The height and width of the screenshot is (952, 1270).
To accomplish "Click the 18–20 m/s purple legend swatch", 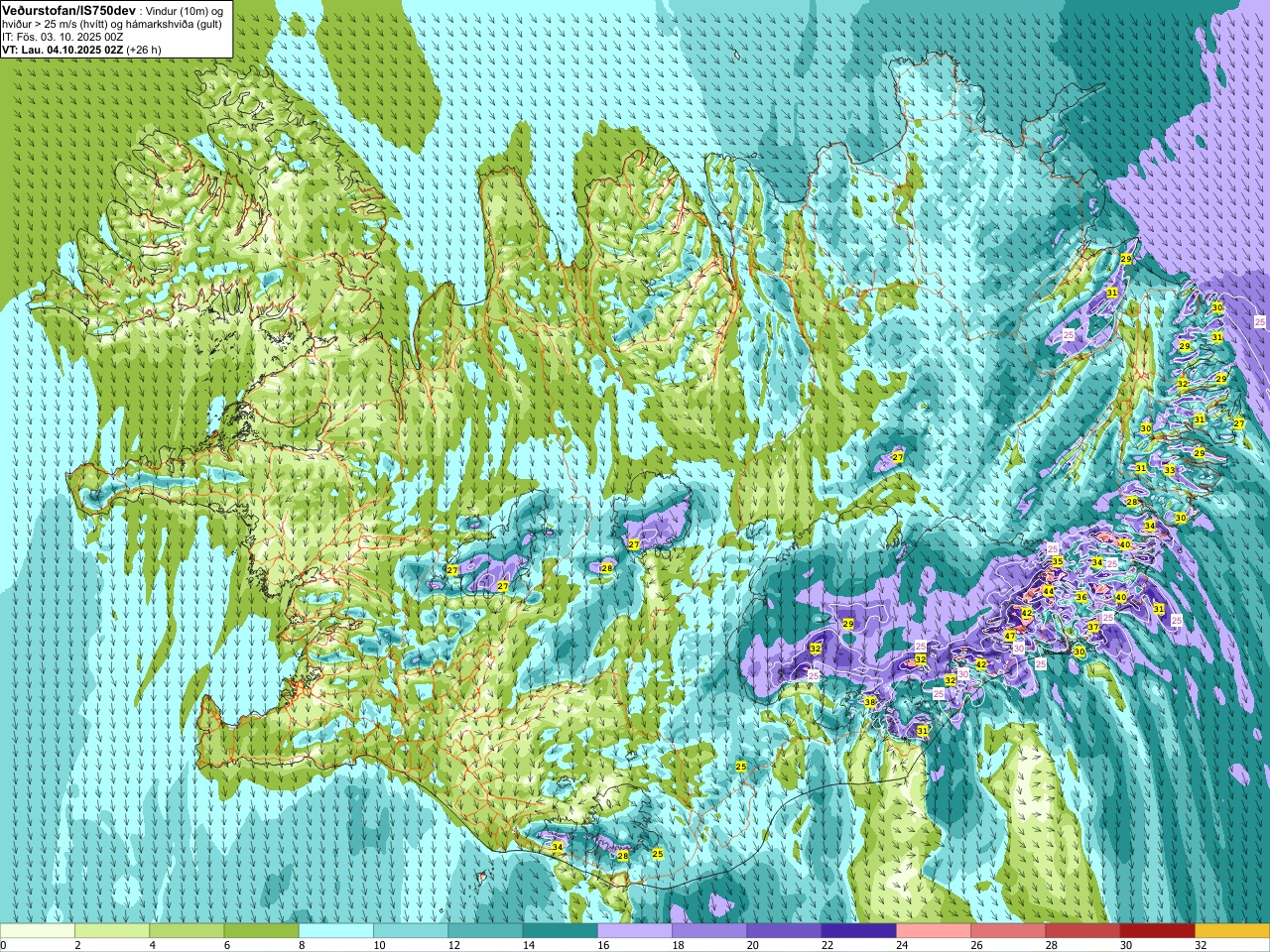I will (708, 931).
